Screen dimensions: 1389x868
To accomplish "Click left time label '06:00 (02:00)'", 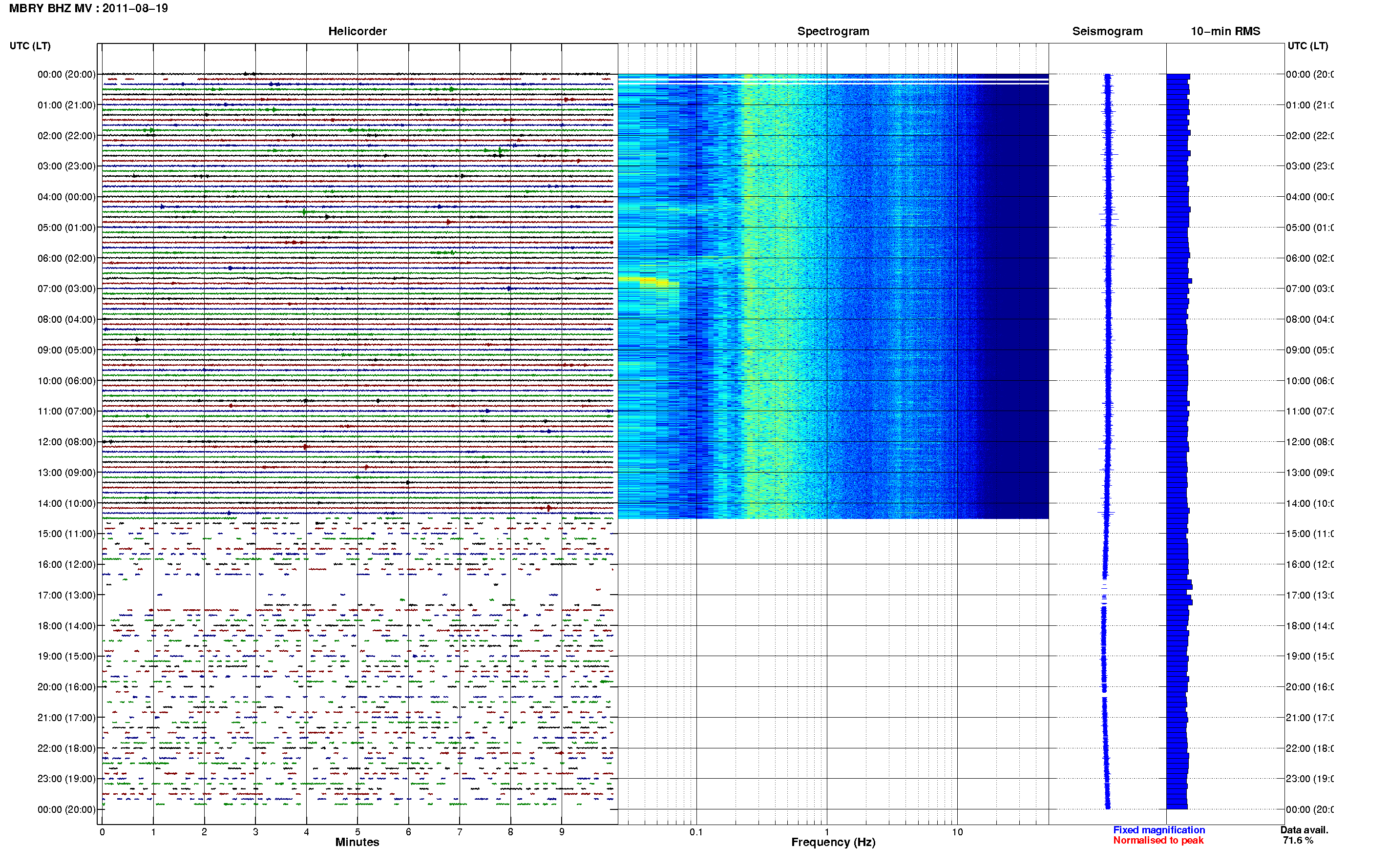I will 66,258.
